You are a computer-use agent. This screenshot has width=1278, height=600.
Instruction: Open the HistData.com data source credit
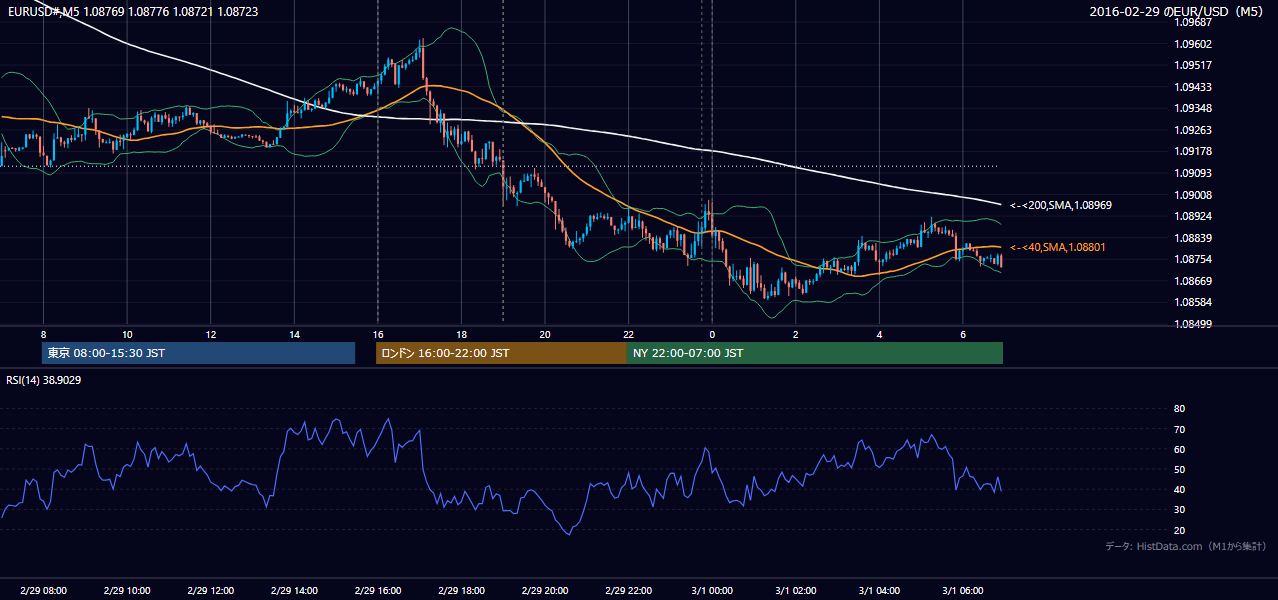[1185, 546]
